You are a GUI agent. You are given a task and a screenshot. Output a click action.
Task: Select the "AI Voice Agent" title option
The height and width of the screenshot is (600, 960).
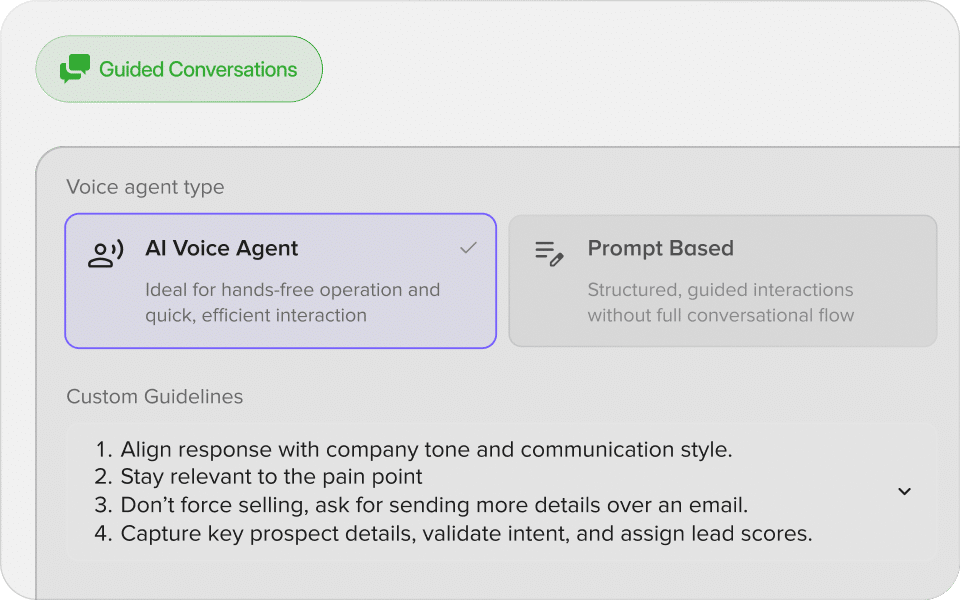(x=222, y=248)
